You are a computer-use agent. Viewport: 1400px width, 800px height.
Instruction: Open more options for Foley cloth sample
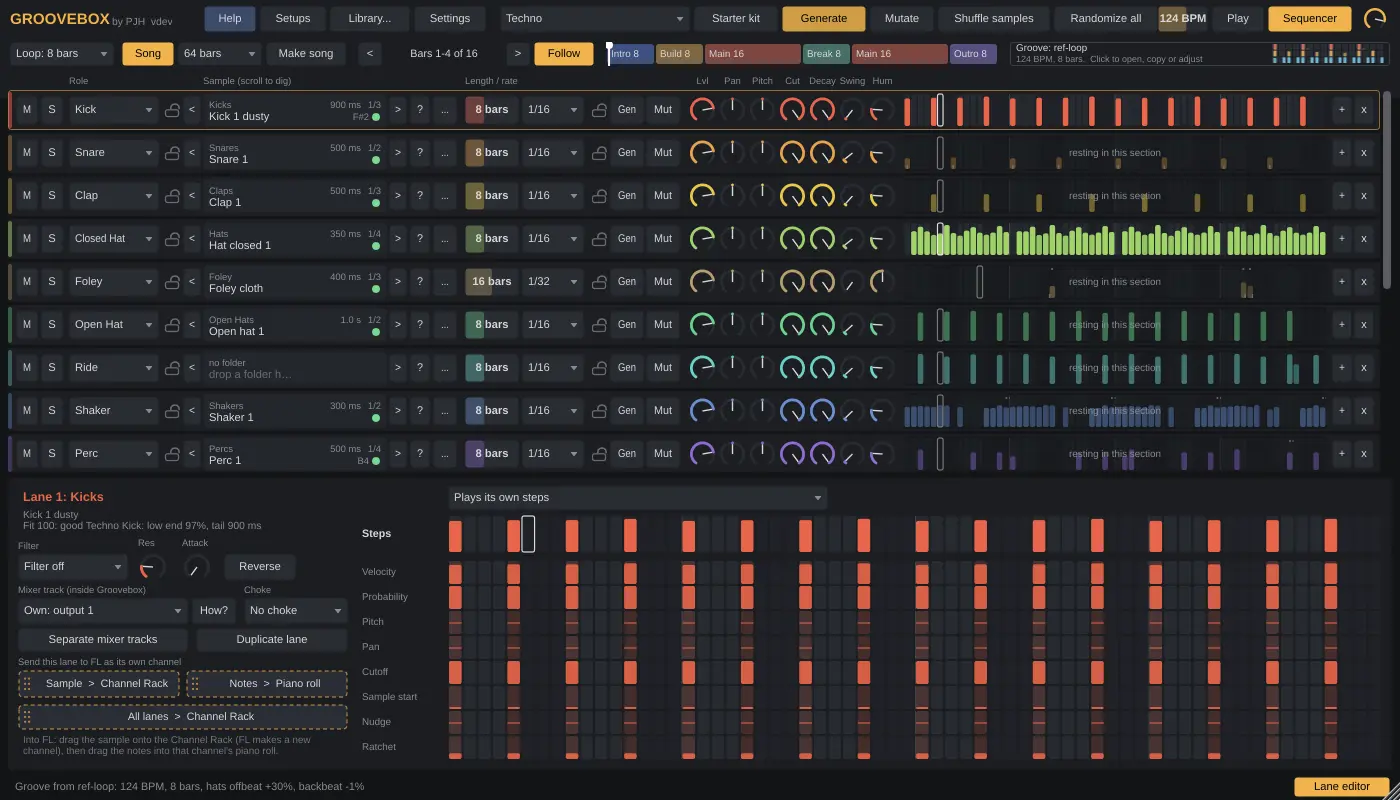pos(445,282)
